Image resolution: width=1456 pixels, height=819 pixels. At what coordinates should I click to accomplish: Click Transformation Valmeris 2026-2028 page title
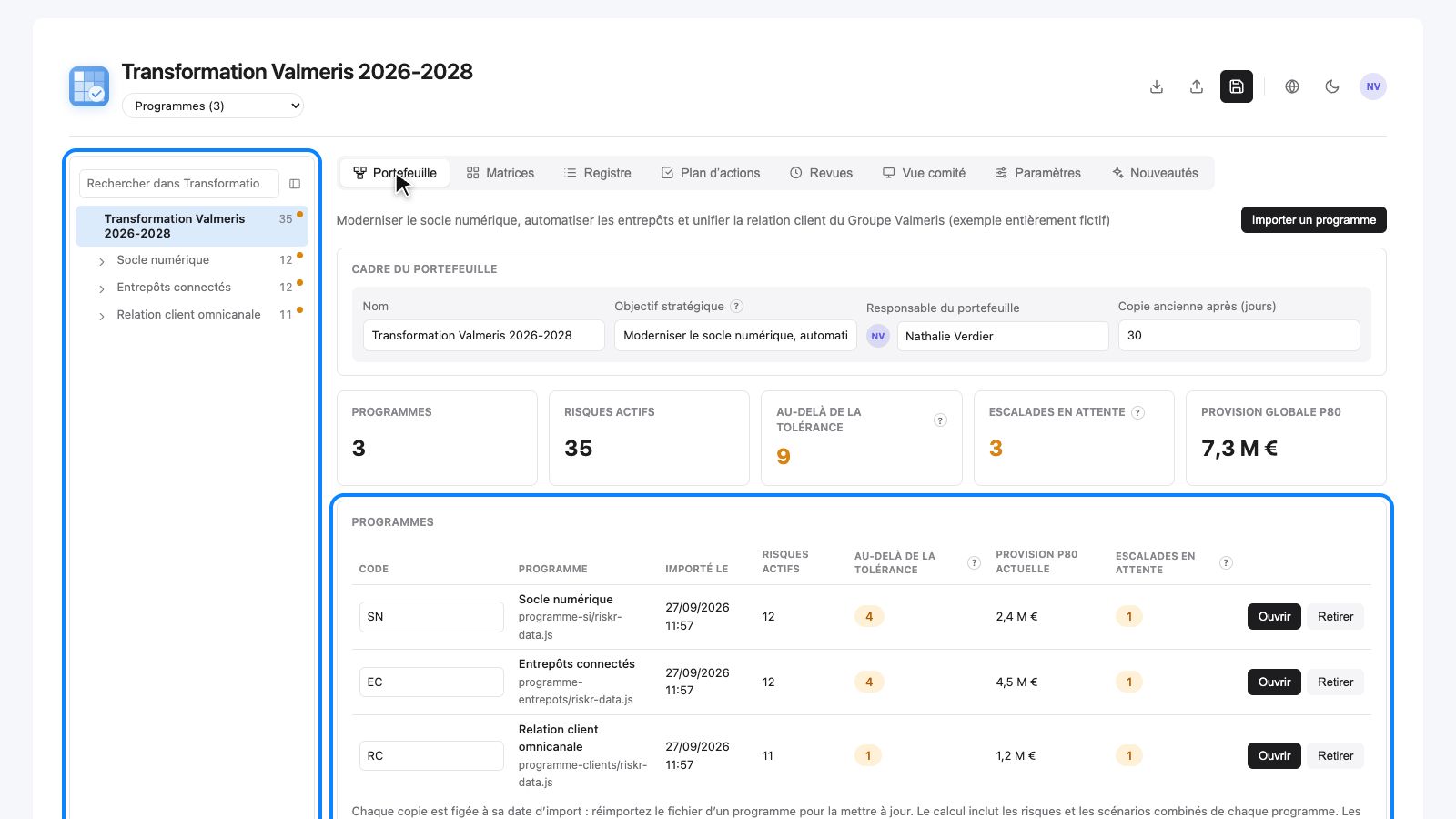[298, 72]
